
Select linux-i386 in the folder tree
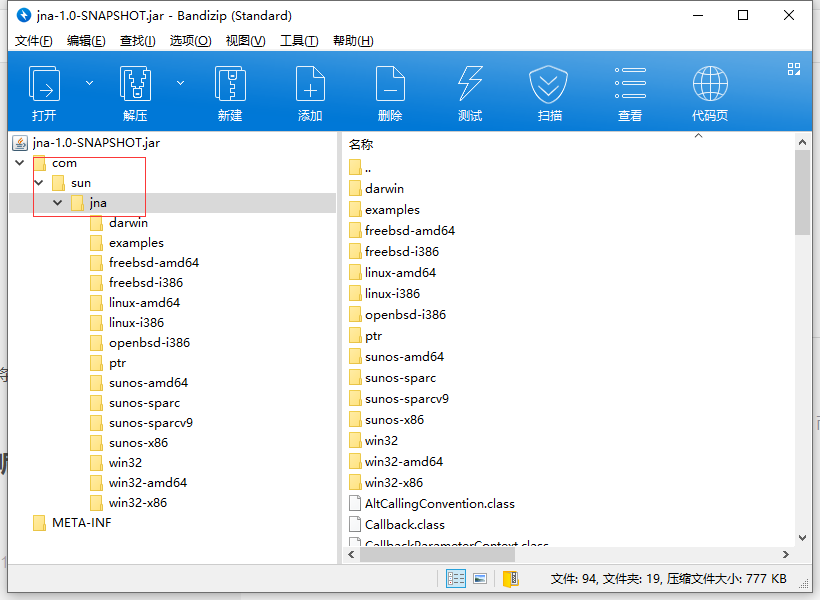[136, 323]
